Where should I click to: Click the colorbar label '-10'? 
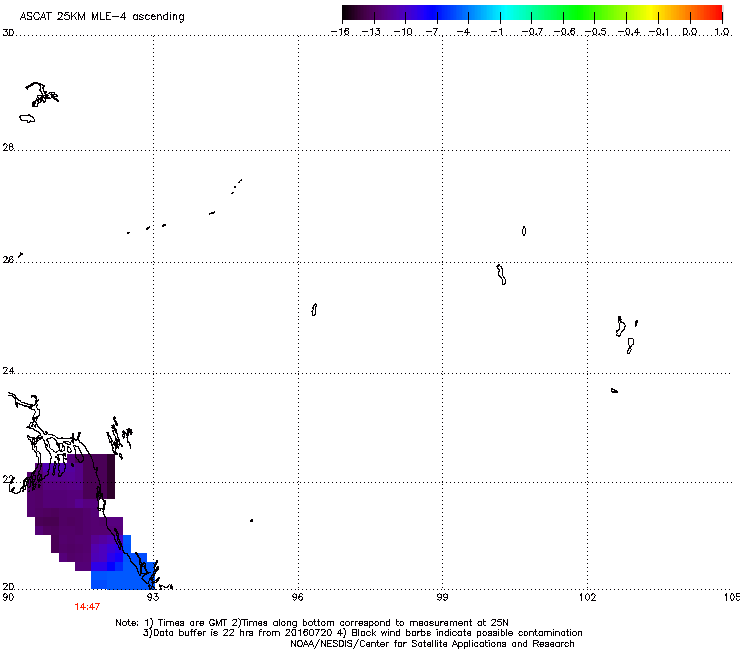(403, 32)
